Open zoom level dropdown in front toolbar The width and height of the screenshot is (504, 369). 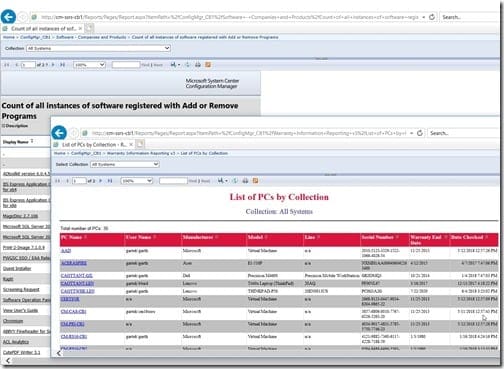pos(137,181)
